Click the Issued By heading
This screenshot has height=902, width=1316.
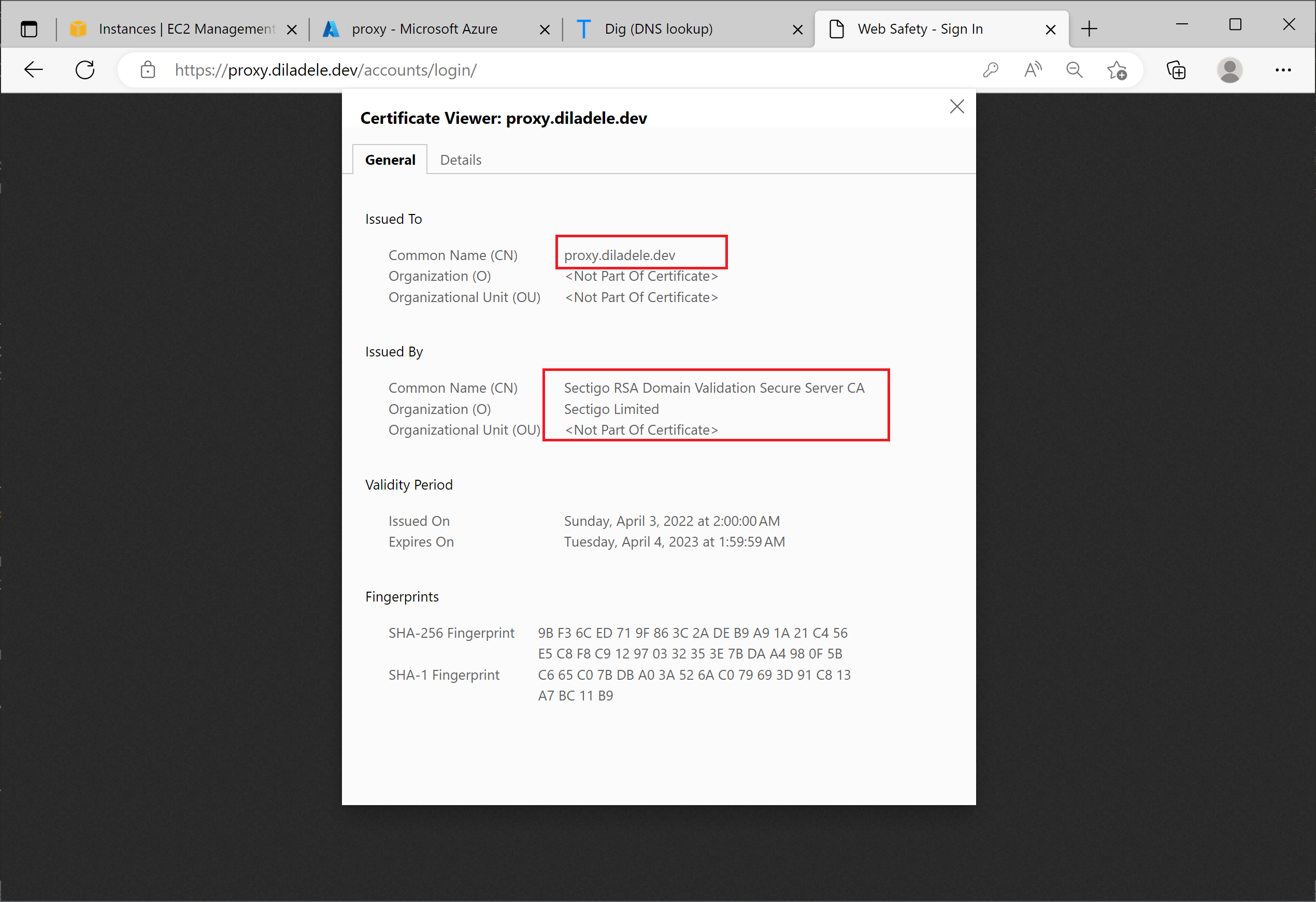[x=394, y=352]
